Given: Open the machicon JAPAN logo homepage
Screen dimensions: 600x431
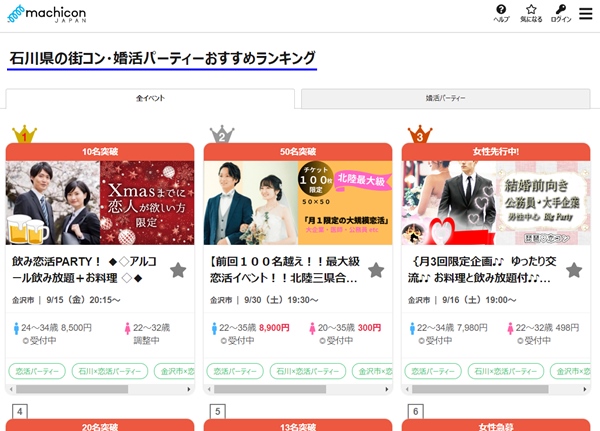Looking at the screenshot, I should point(47,14).
